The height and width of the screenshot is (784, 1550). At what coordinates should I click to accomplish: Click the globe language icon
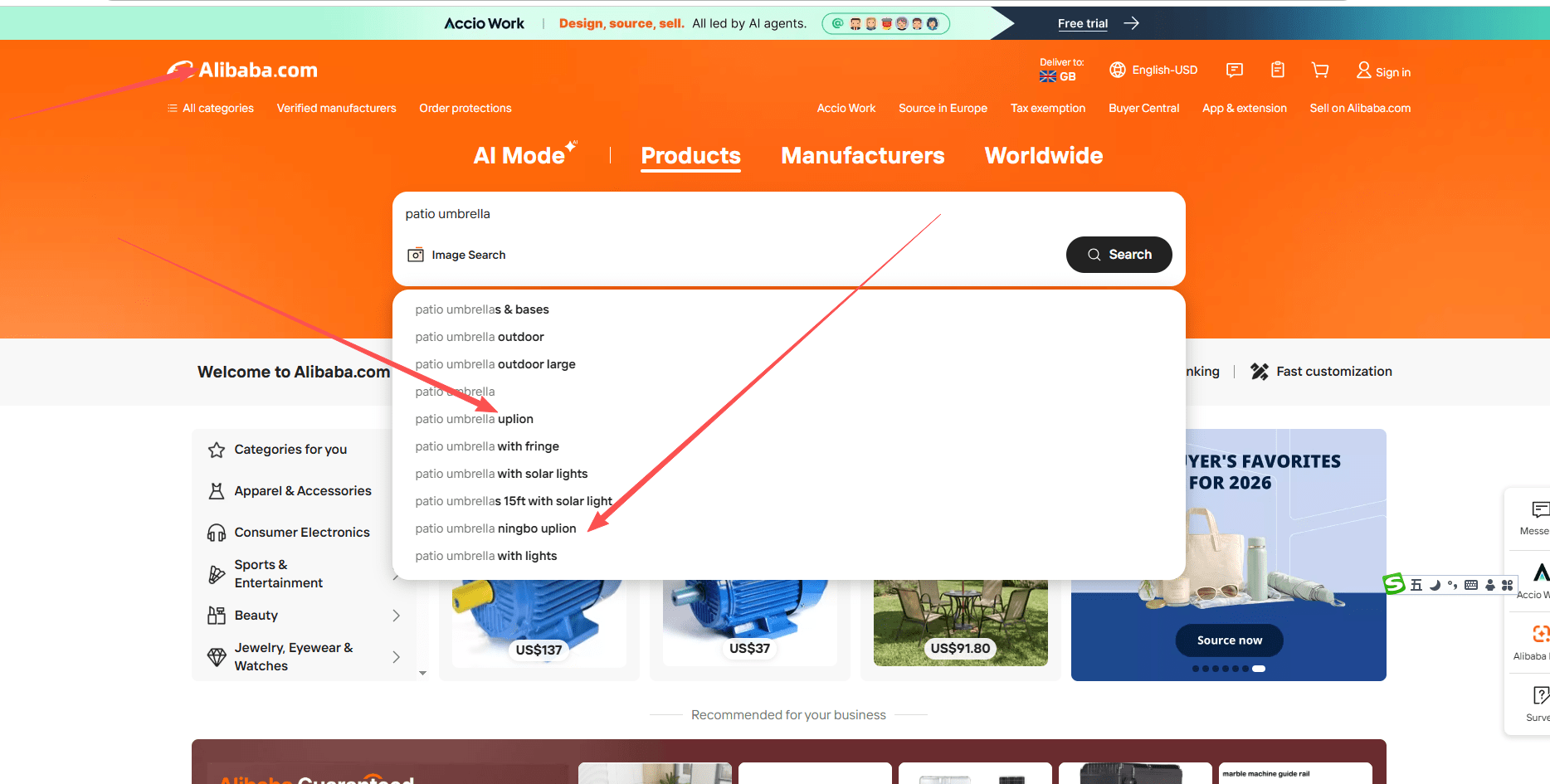(1118, 70)
